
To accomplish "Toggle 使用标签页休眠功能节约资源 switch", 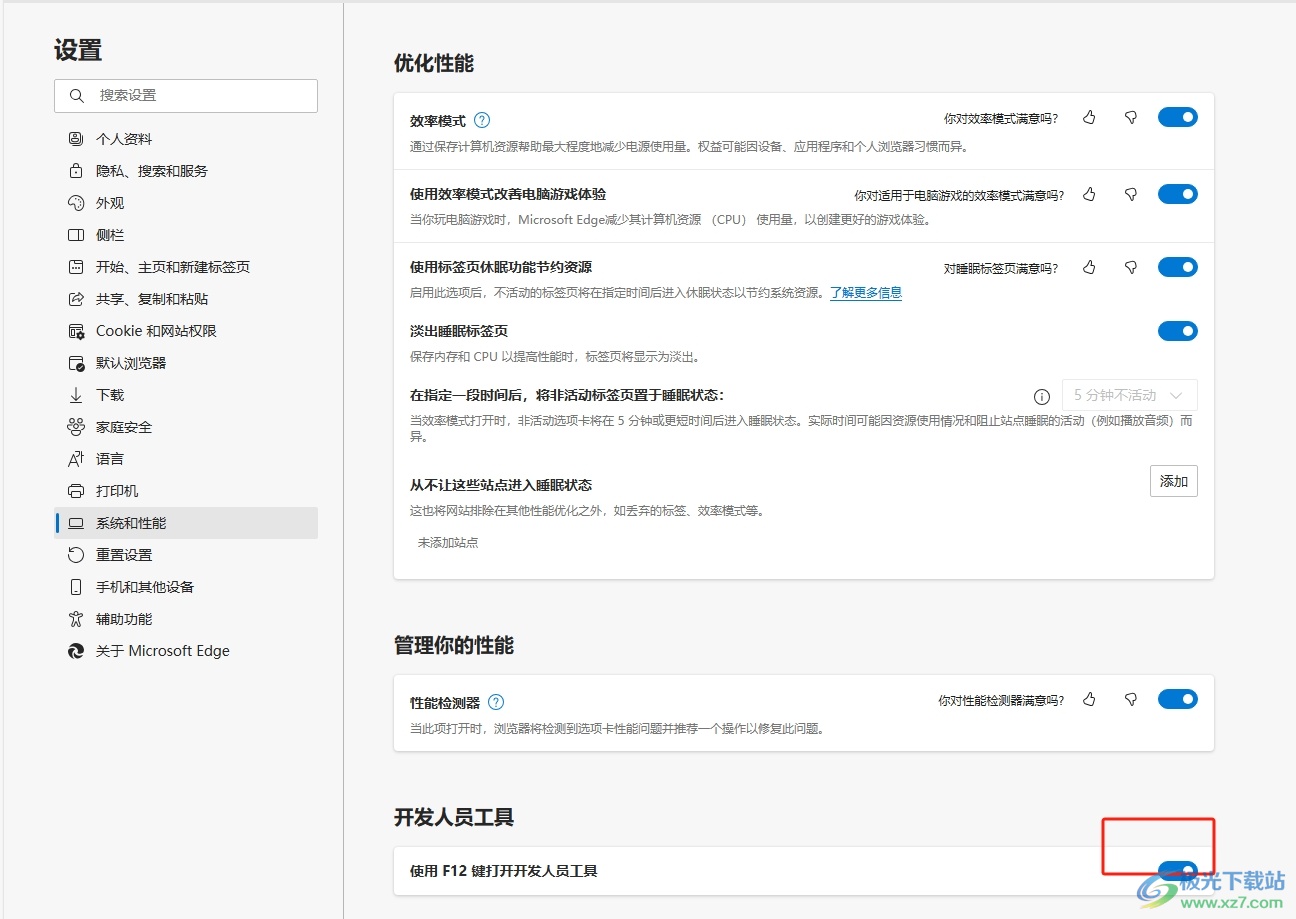I will 1178,267.
